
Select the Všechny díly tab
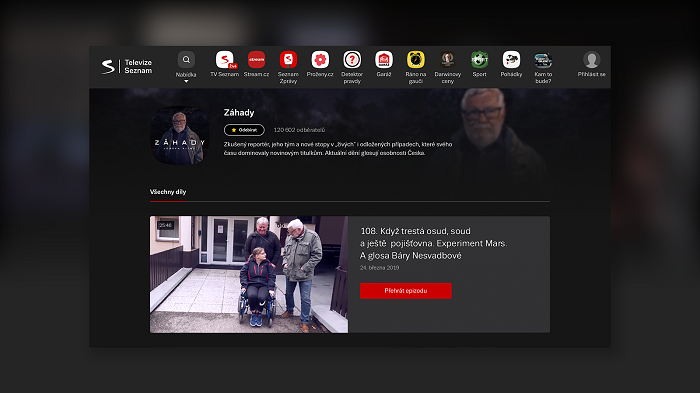[x=168, y=192]
